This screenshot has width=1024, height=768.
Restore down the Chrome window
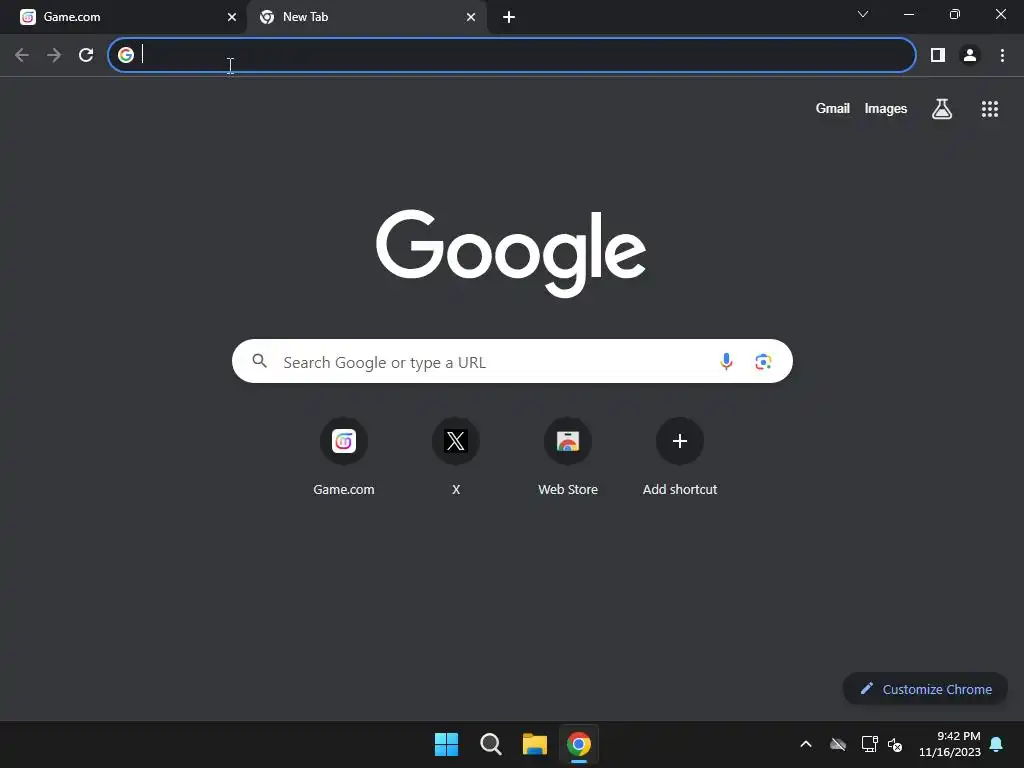click(954, 14)
